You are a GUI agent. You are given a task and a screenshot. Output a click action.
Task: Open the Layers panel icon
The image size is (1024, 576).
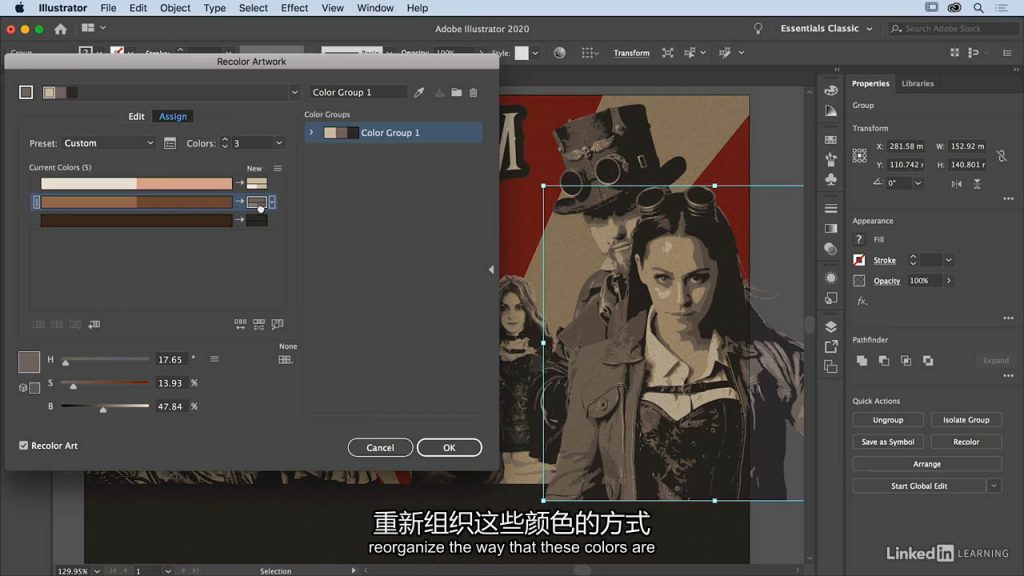831,327
